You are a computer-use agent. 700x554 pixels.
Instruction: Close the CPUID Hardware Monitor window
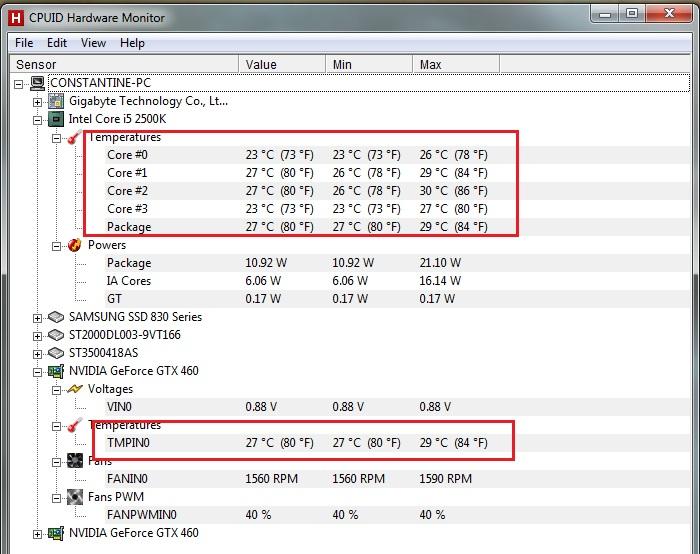tap(669, 14)
